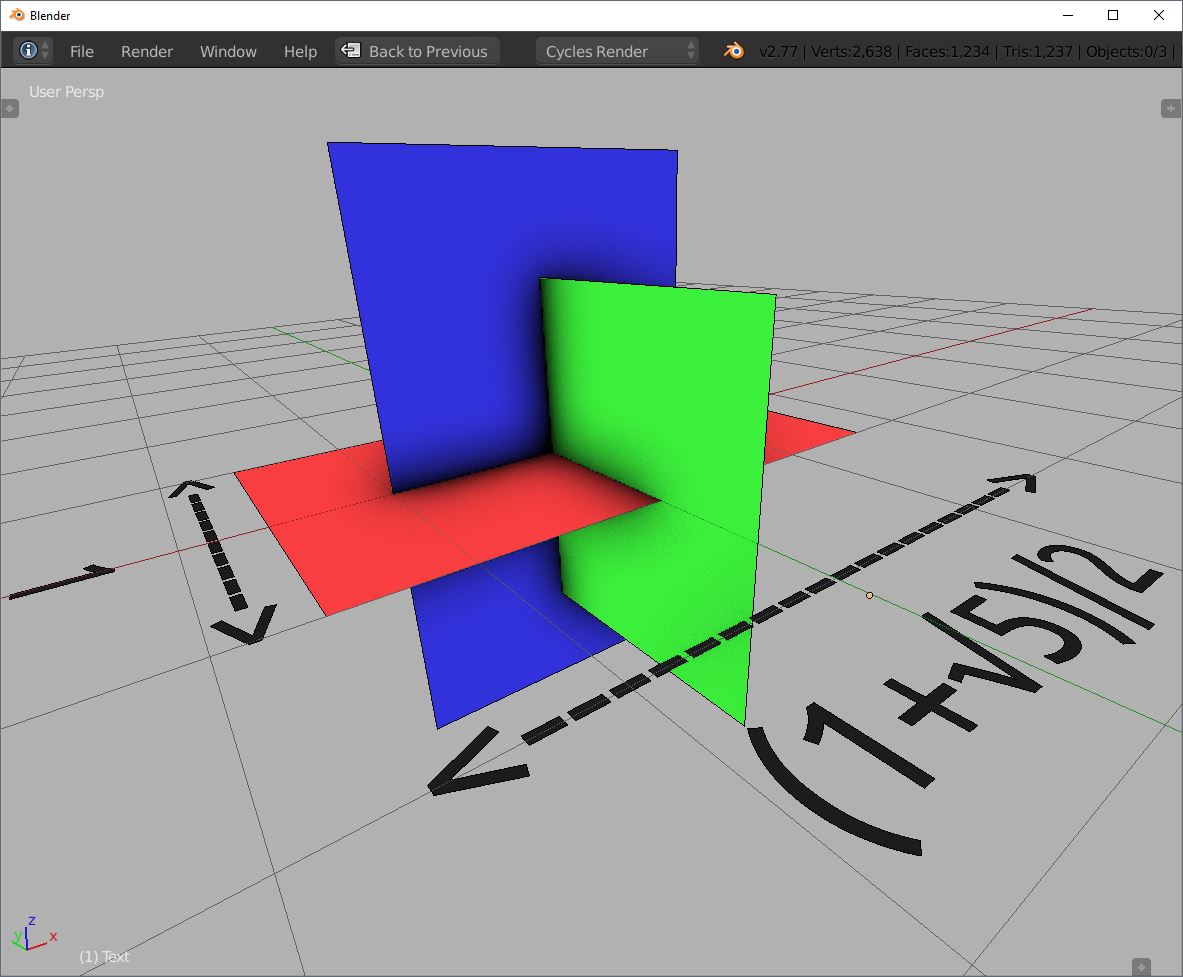Open the Help menu
The width and height of the screenshot is (1183, 977).
pyautogui.click(x=300, y=51)
